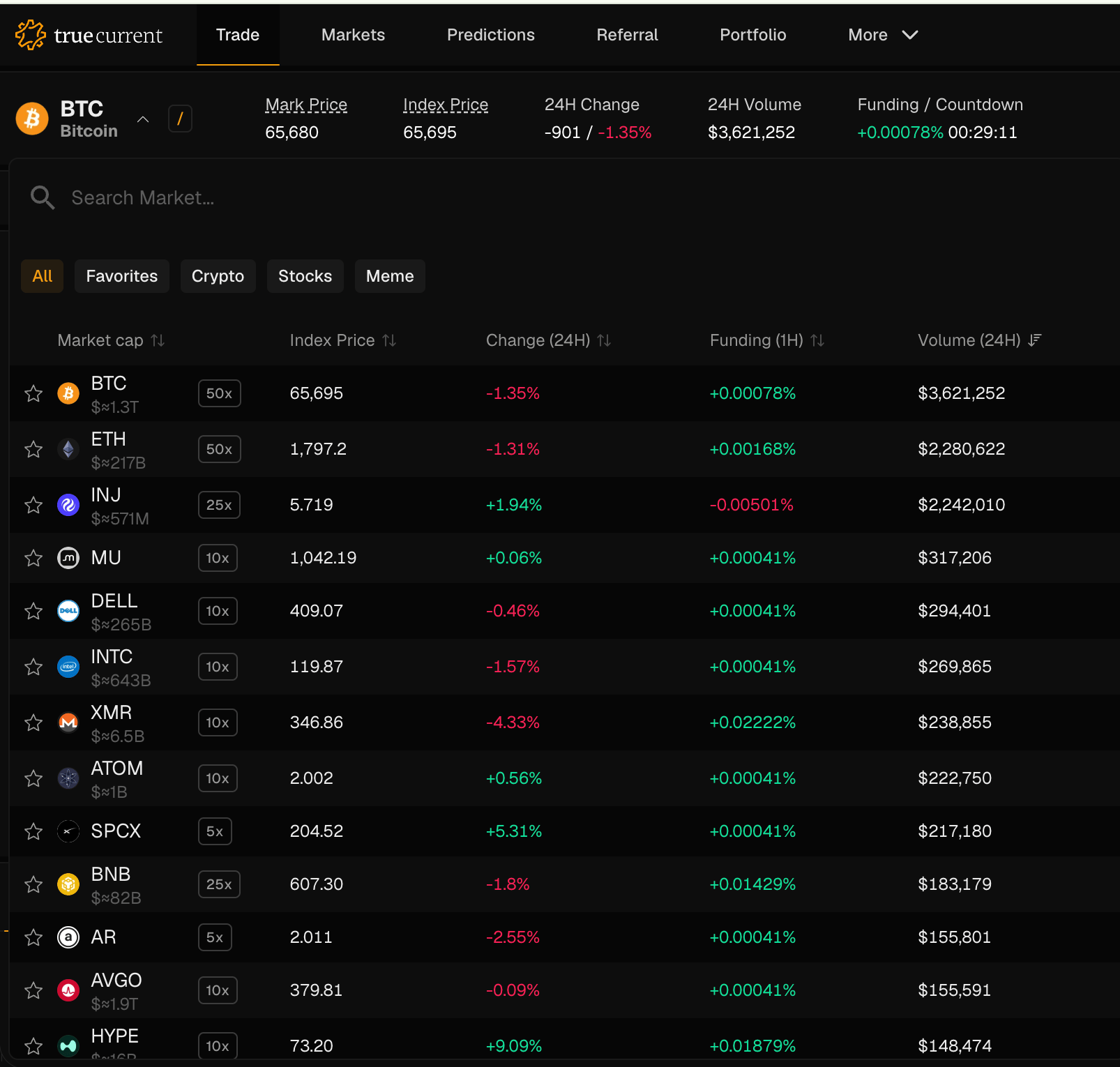Sort by Change (24H) arrows
1120x1067 pixels.
coord(605,340)
